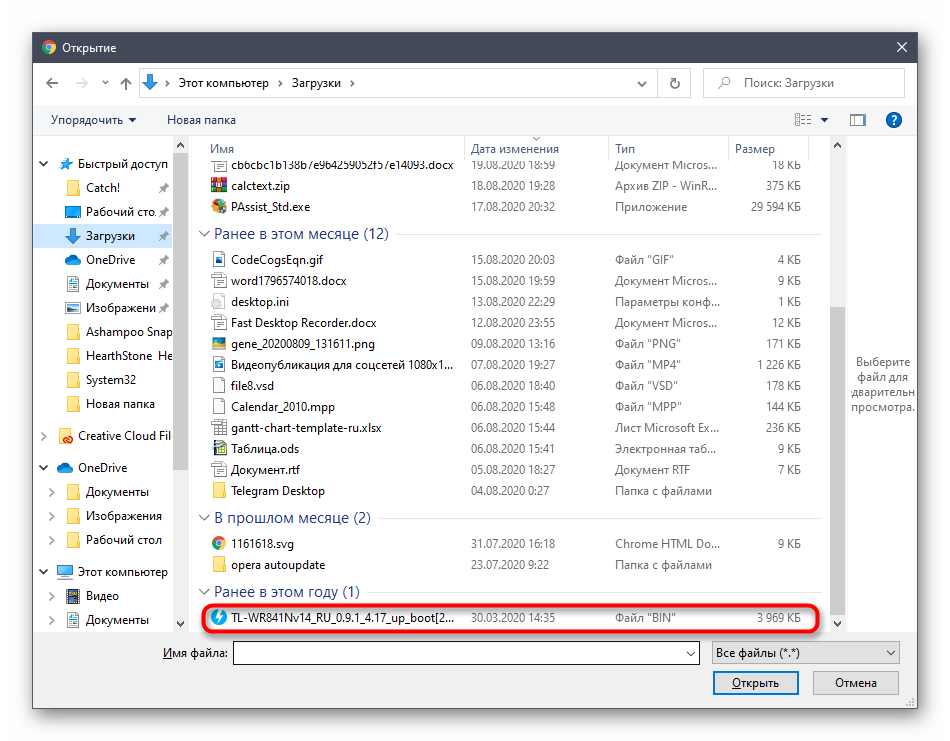Toggle the preview pane icon
Image resolution: width=950 pixels, height=741 pixels.
857,120
